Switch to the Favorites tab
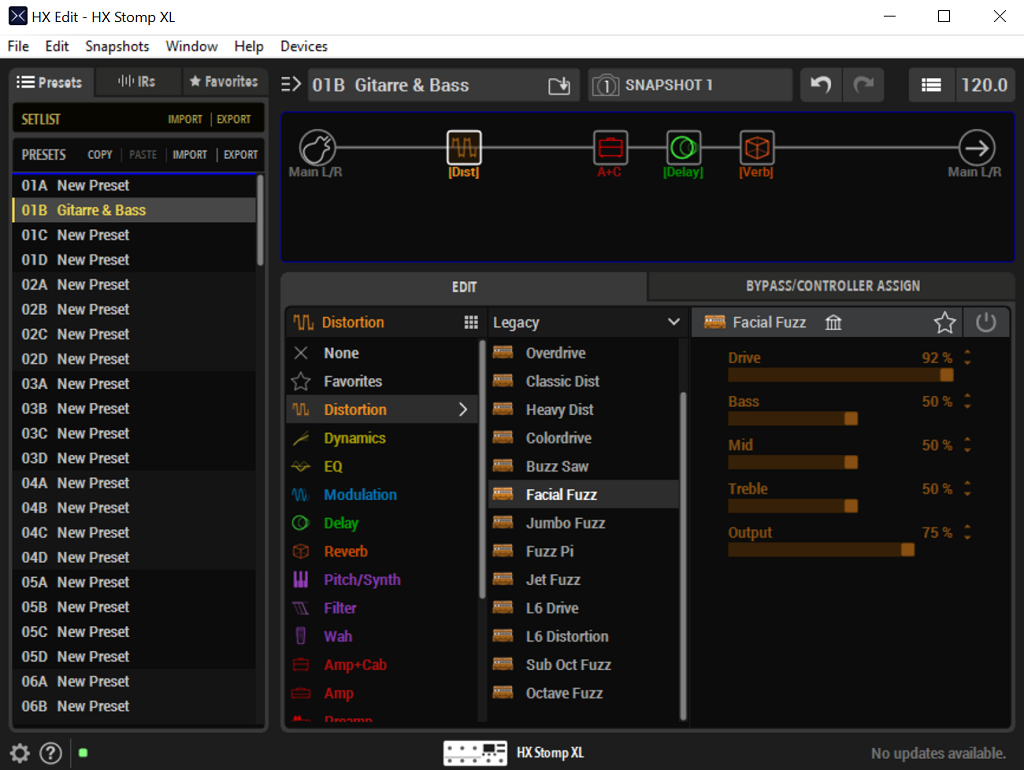This screenshot has width=1024, height=770. (x=224, y=82)
